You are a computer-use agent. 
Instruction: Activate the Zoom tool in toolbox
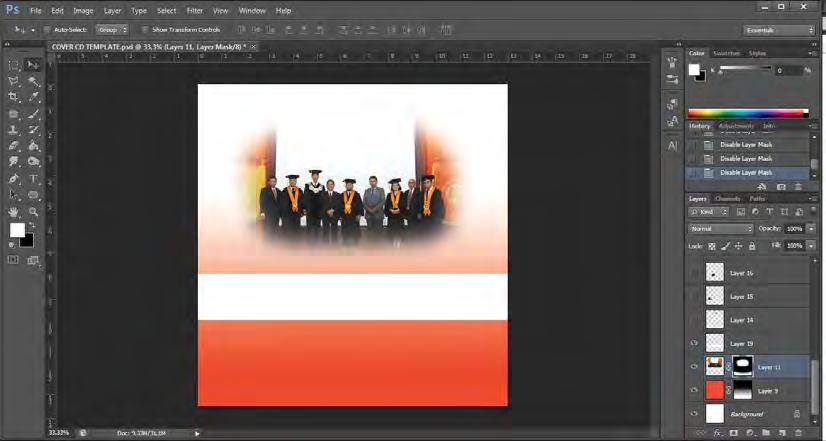34,212
